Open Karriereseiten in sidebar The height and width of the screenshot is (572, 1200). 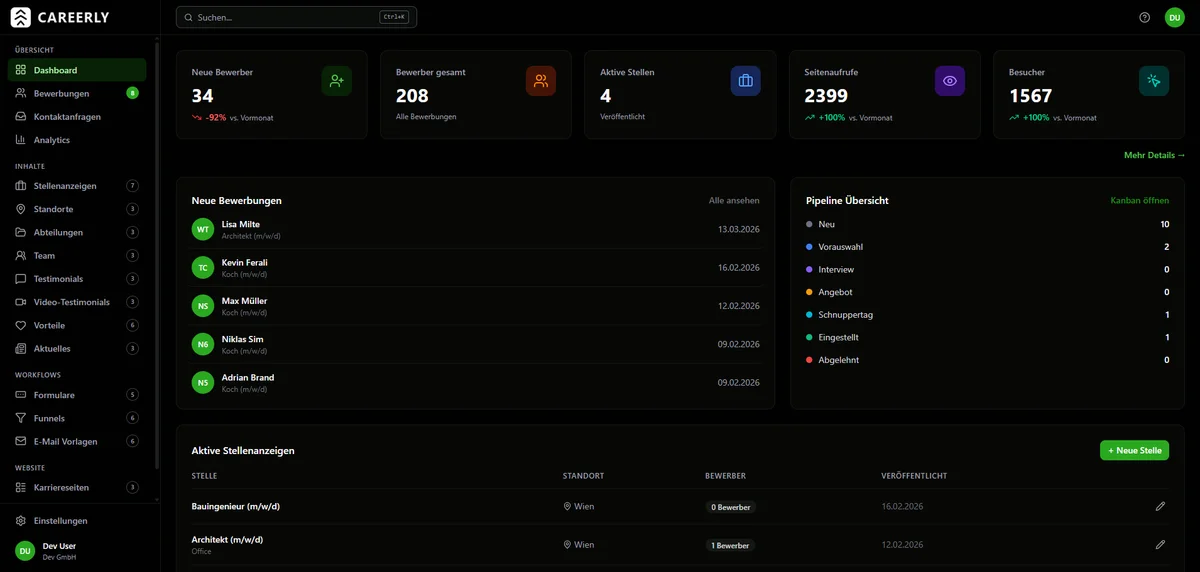(77, 487)
